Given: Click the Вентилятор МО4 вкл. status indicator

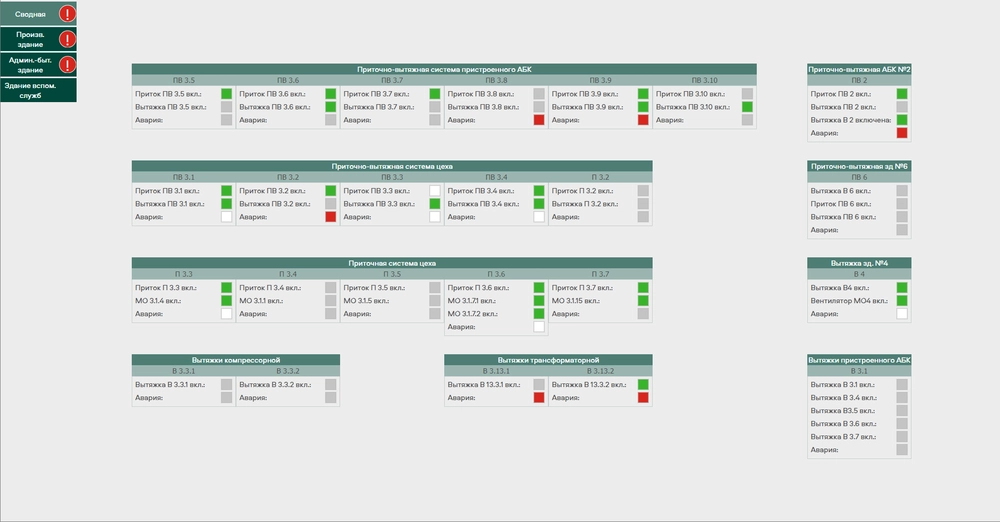Looking at the screenshot, I should [x=902, y=300].
